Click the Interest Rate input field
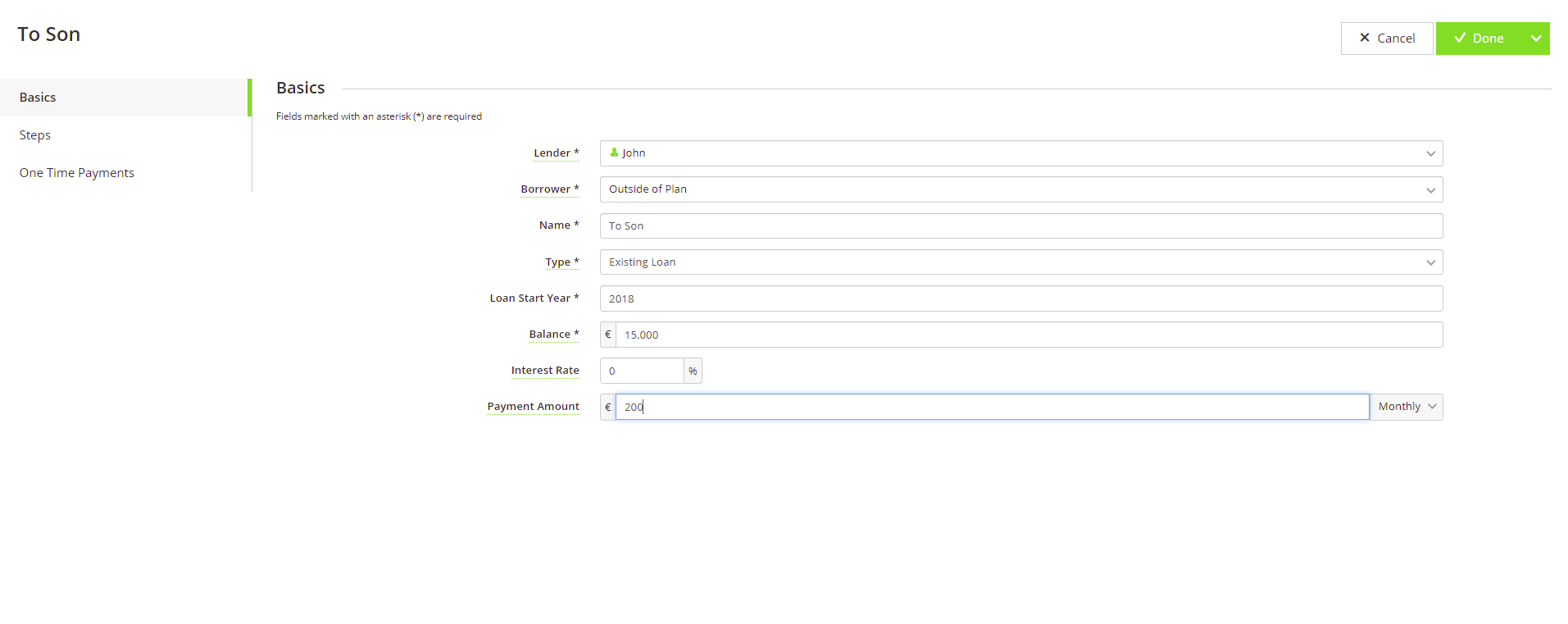This screenshot has height=624, width=1568. [x=642, y=371]
